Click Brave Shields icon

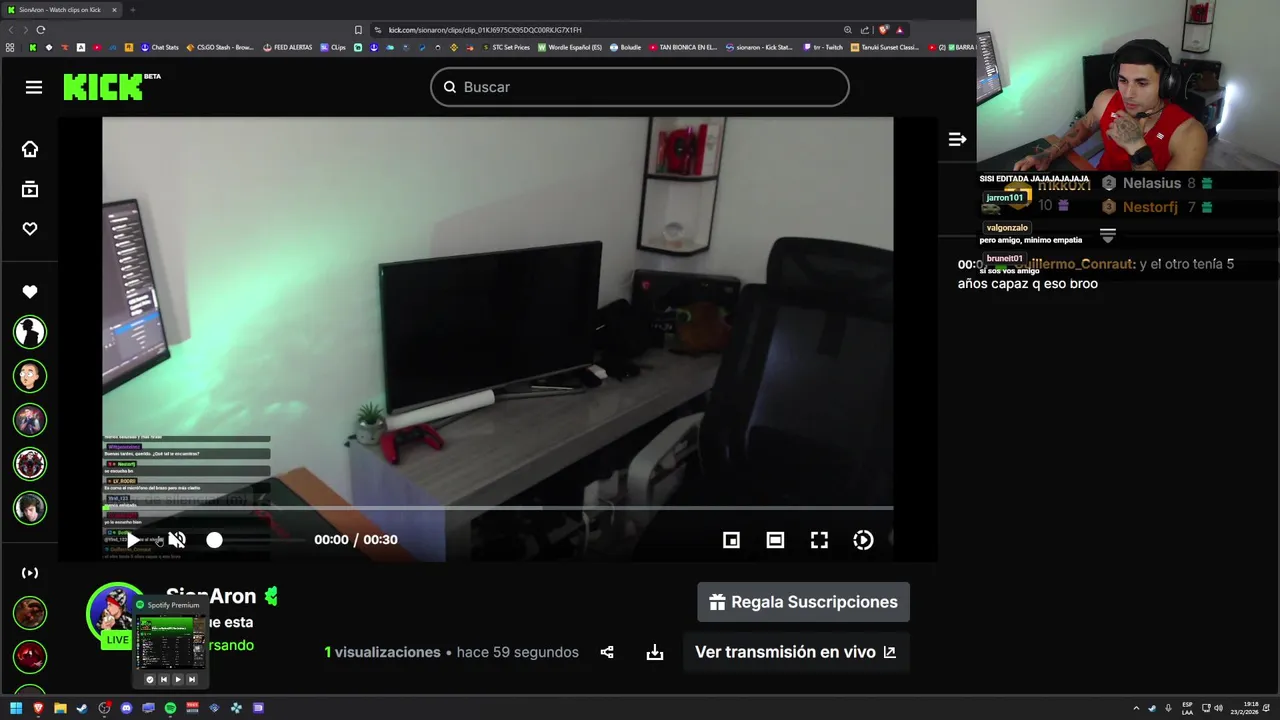(883, 30)
